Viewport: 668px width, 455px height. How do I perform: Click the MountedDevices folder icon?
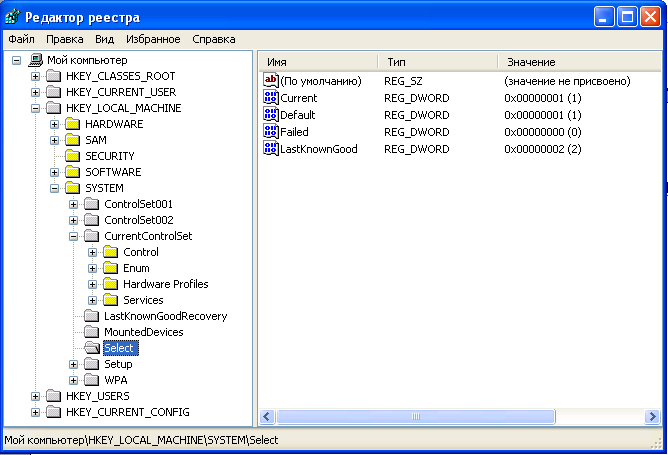tap(92, 332)
